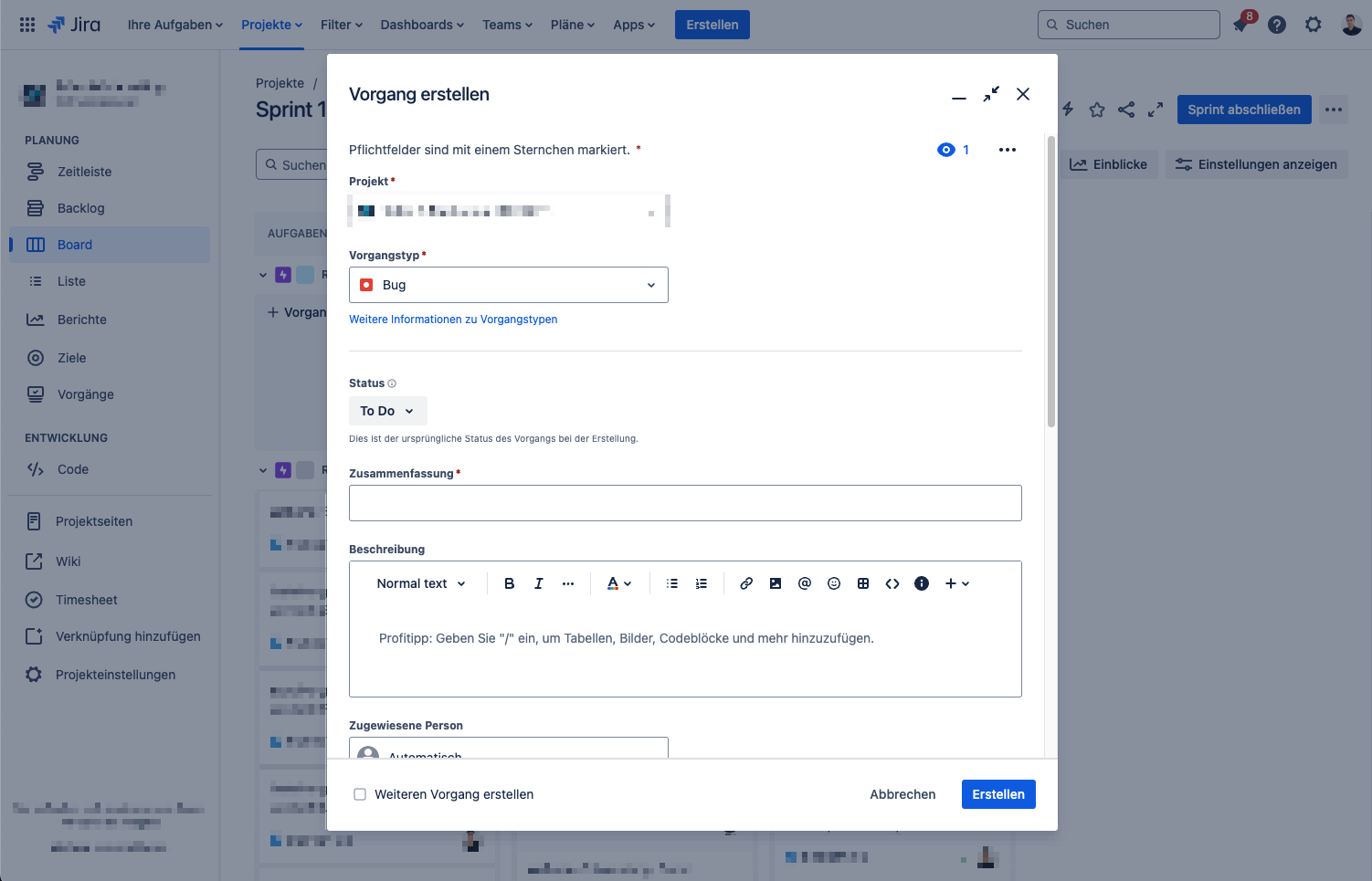Open text color dropdown
Image resolution: width=1372 pixels, height=881 pixels.
point(619,583)
